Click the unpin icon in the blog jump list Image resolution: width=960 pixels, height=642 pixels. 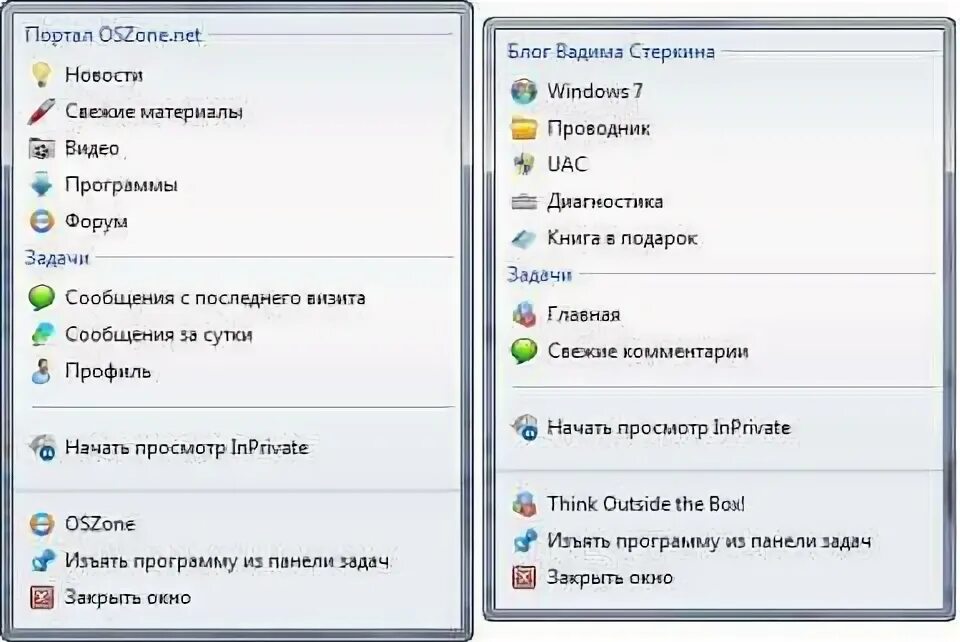[x=523, y=540]
